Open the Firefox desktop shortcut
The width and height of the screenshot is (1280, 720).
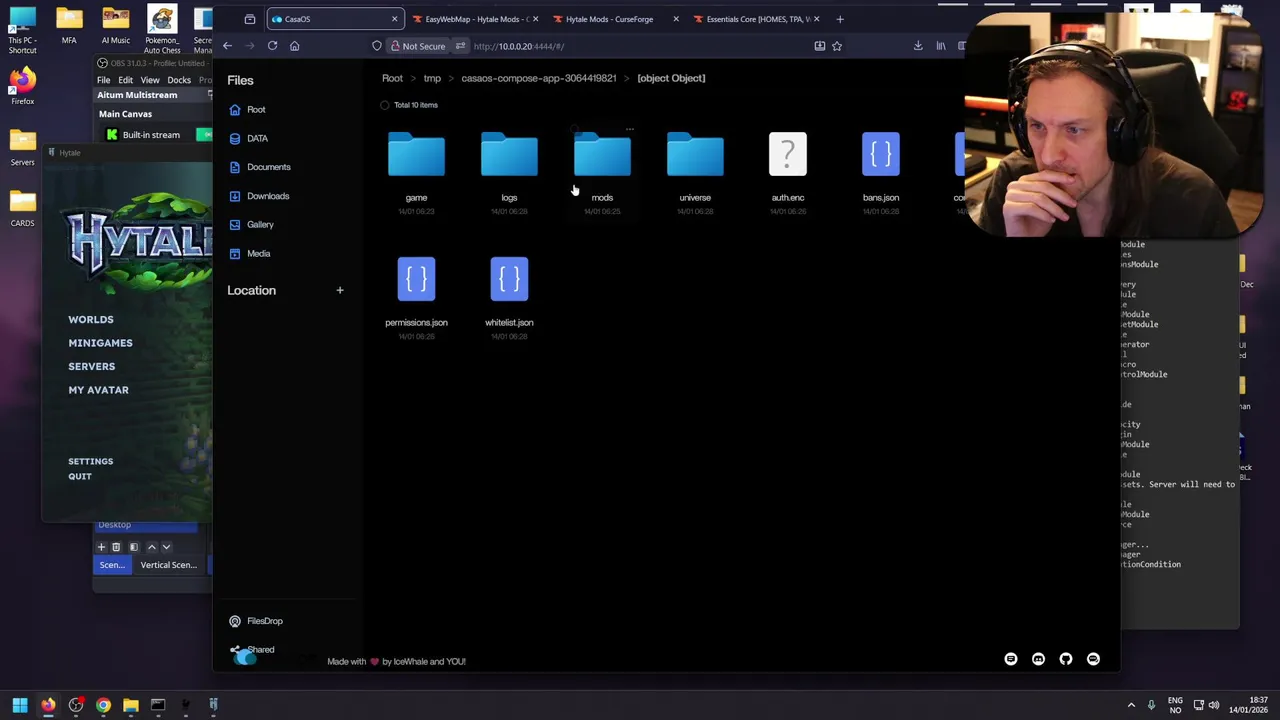(x=22, y=86)
